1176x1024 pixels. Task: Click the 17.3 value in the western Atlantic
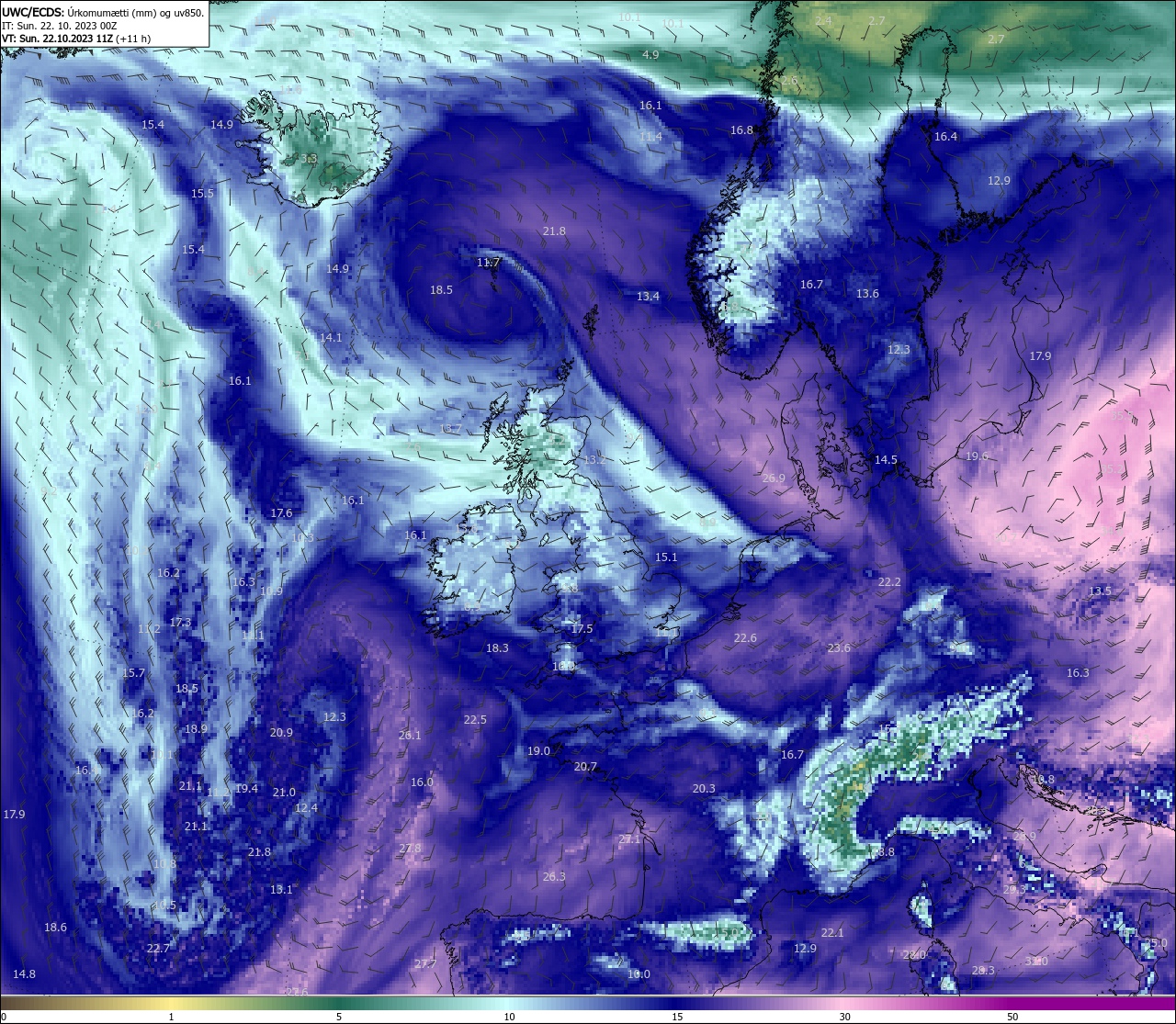[x=180, y=623]
